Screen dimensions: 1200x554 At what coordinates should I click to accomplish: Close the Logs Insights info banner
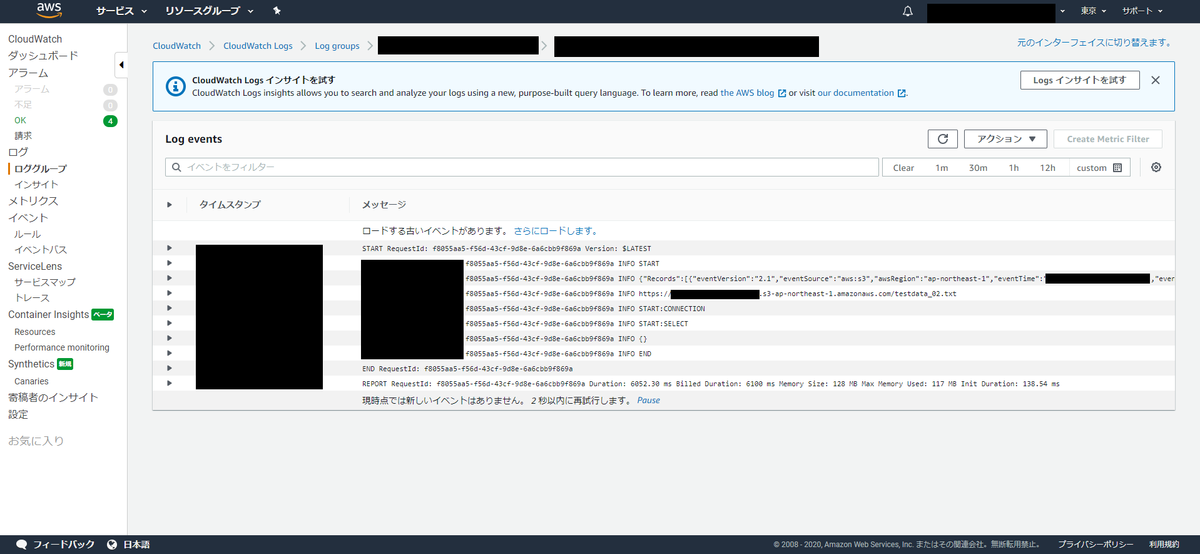1155,80
